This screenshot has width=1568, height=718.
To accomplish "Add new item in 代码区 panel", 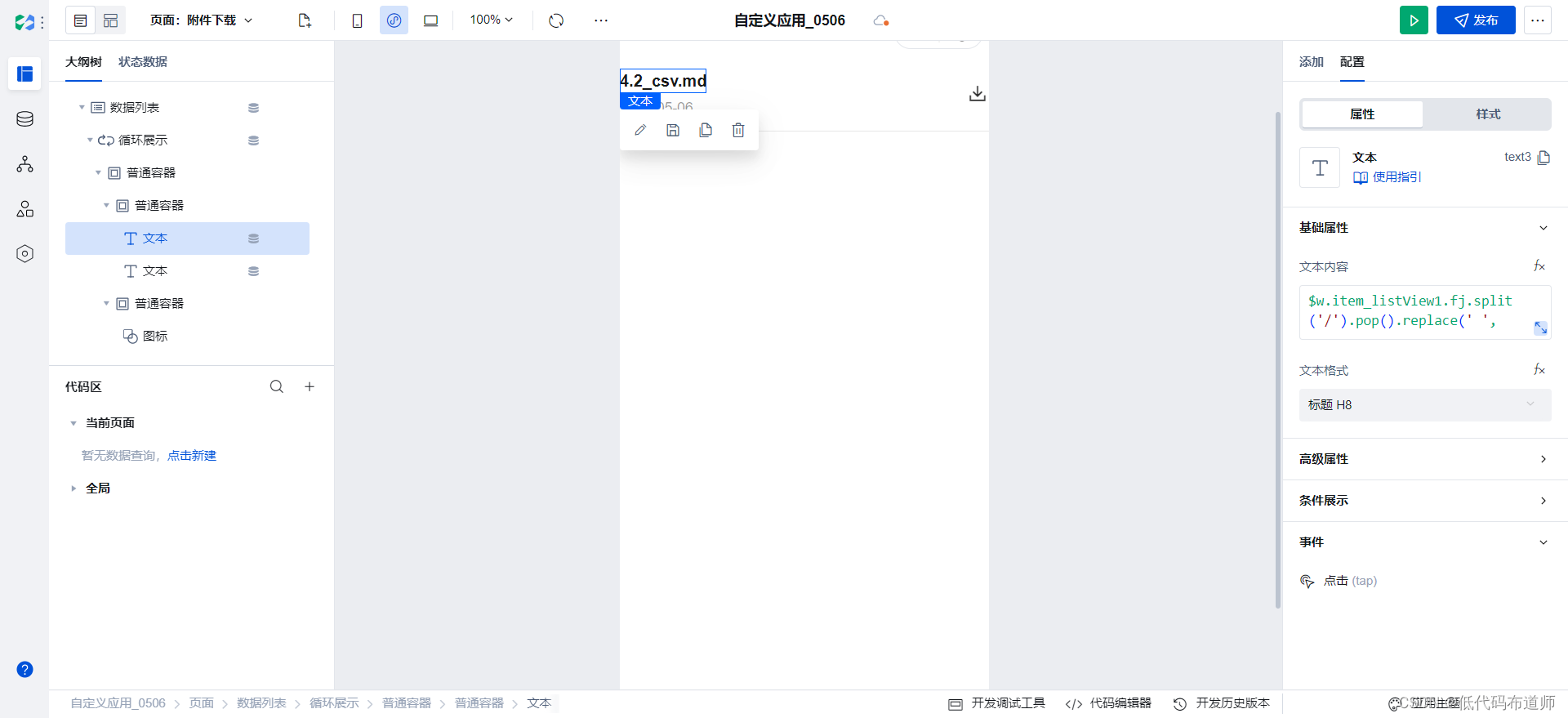I will click(x=310, y=386).
